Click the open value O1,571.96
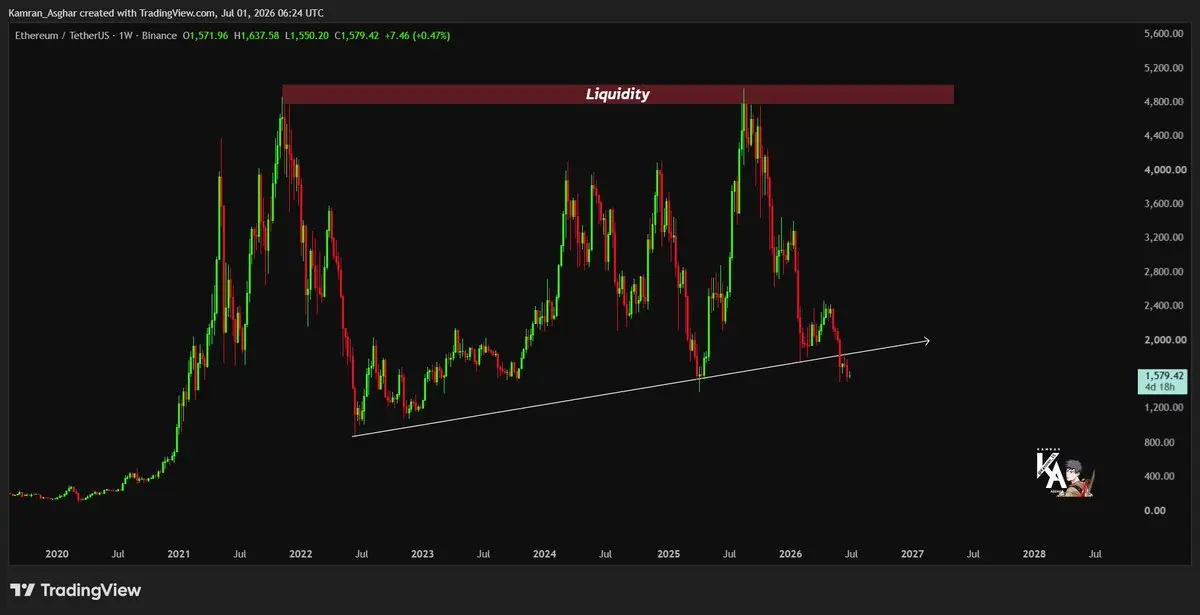Screen dimensions: 1200x615 click(x=204, y=35)
